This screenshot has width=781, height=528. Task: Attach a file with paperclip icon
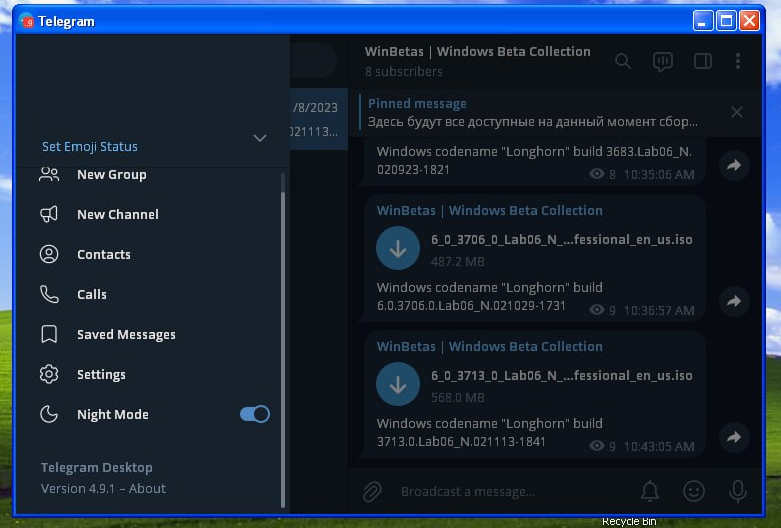(372, 492)
